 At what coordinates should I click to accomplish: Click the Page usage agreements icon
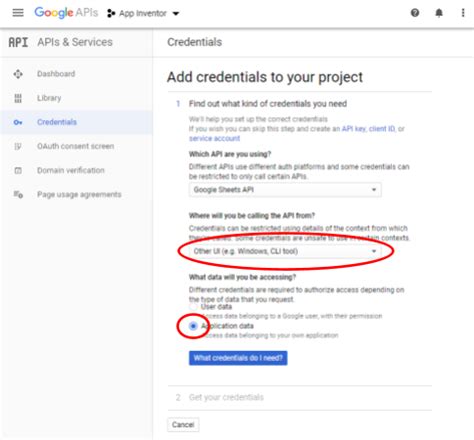point(18,195)
